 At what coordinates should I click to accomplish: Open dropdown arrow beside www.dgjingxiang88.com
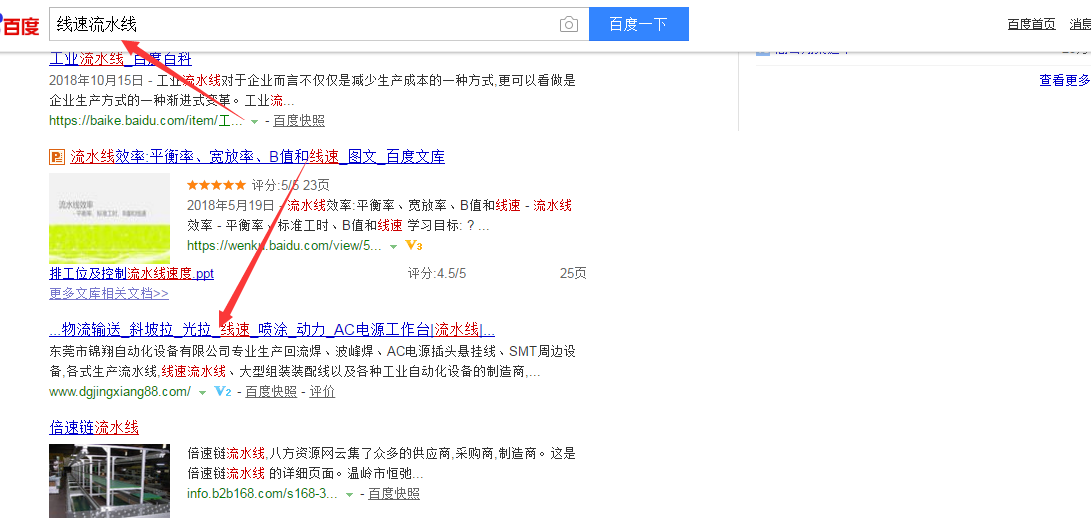coord(202,392)
